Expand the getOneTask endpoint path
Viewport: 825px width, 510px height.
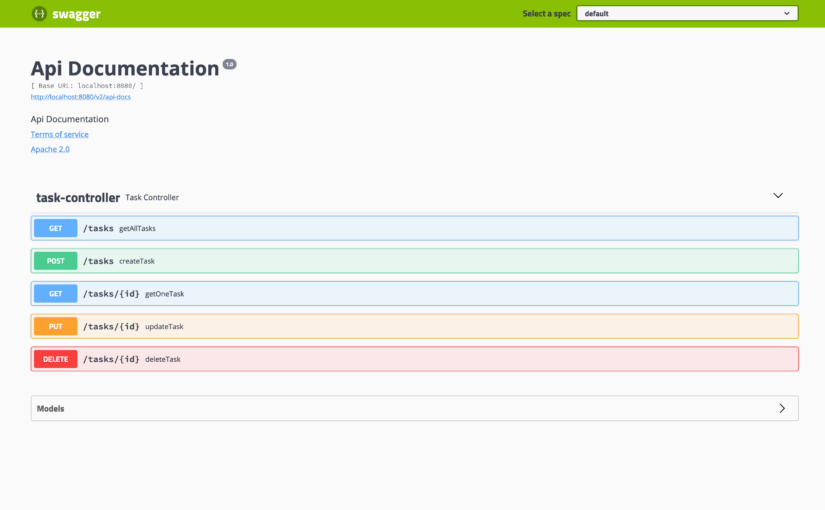[x=111, y=294]
